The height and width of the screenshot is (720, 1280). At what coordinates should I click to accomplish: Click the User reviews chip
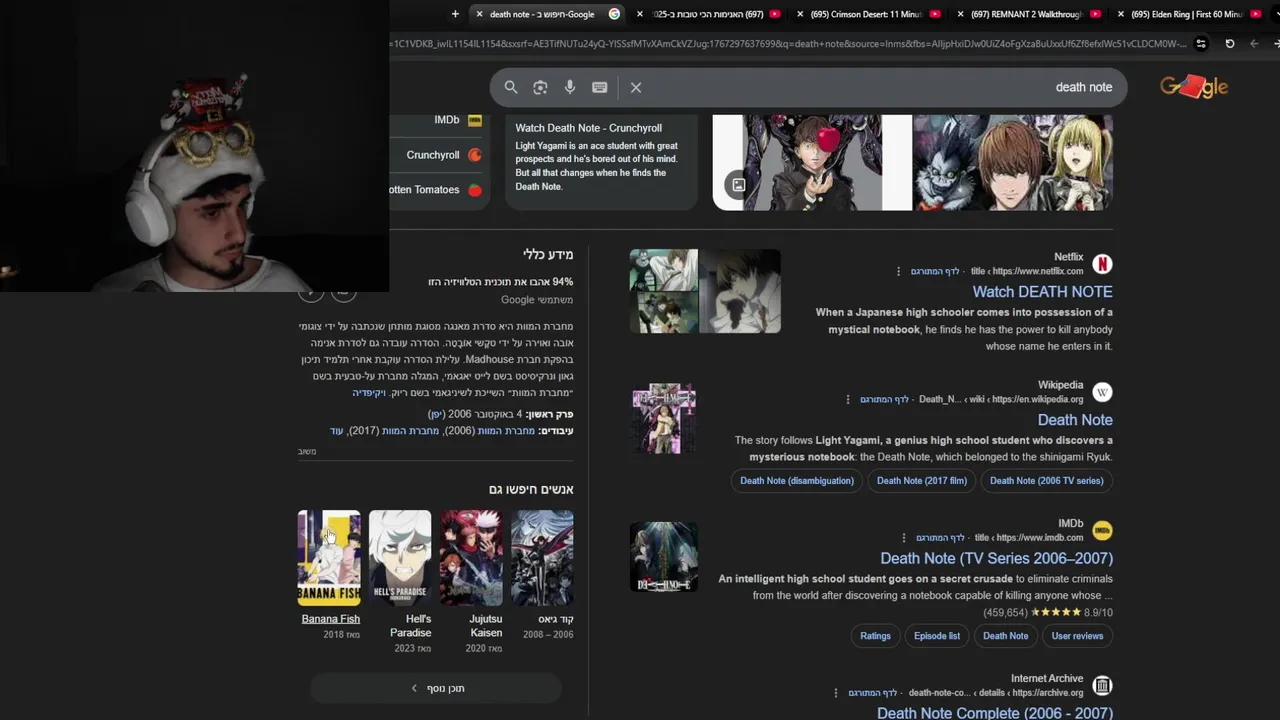click(1077, 636)
